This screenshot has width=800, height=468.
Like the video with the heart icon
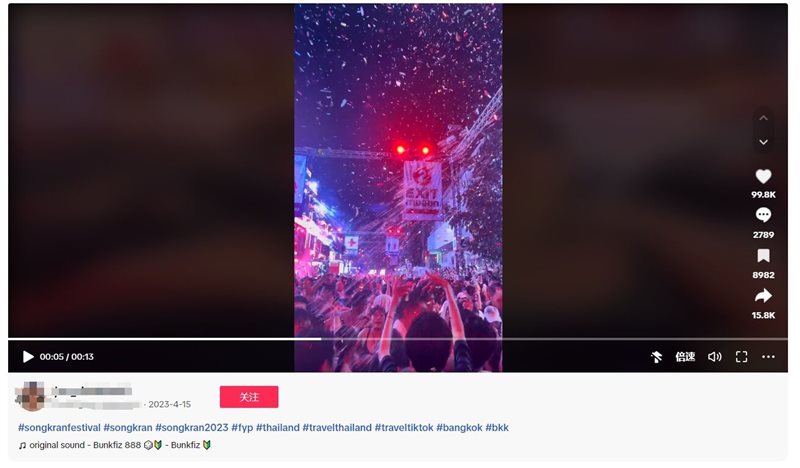763,177
